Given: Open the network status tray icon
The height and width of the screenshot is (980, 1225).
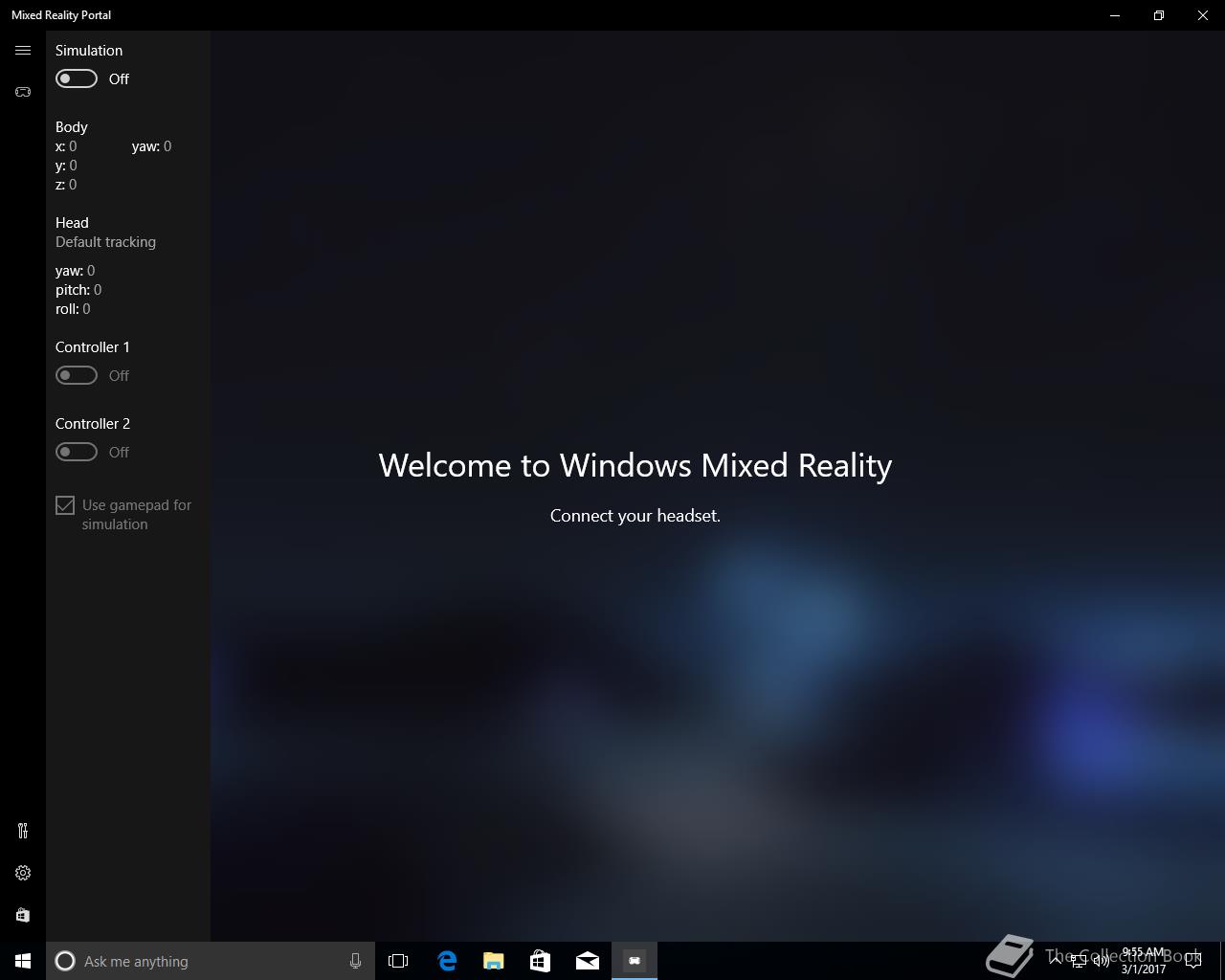Looking at the screenshot, I should pos(1079,961).
